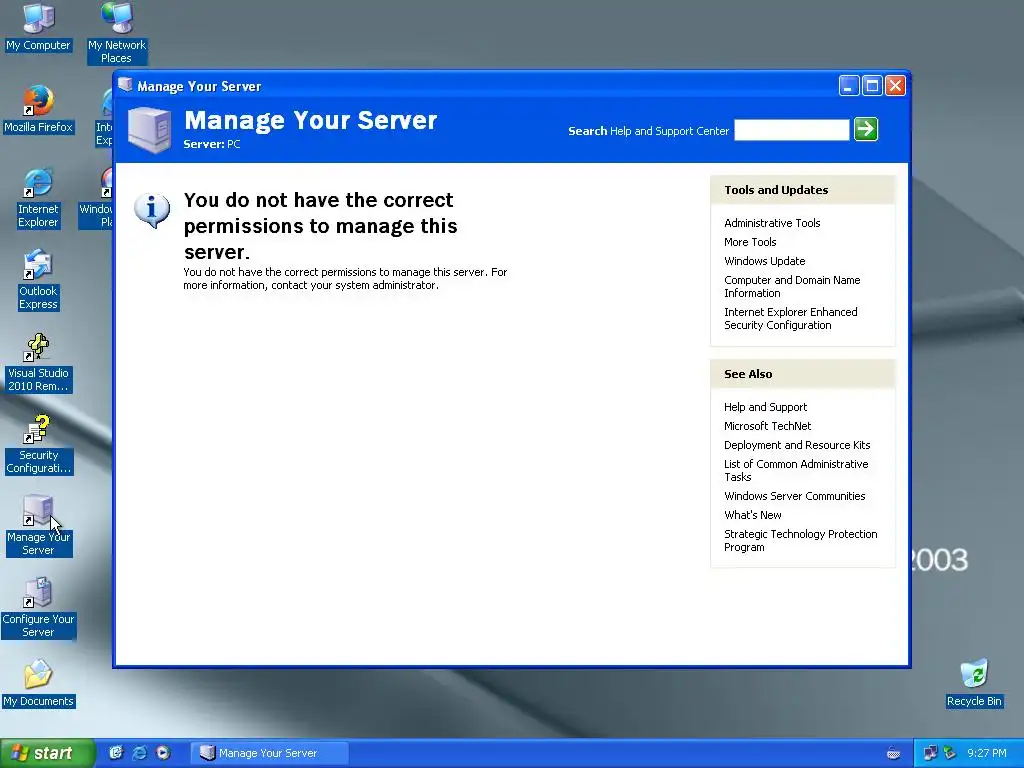Open My Computer desktop icon
The image size is (1024, 768).
(x=38, y=27)
